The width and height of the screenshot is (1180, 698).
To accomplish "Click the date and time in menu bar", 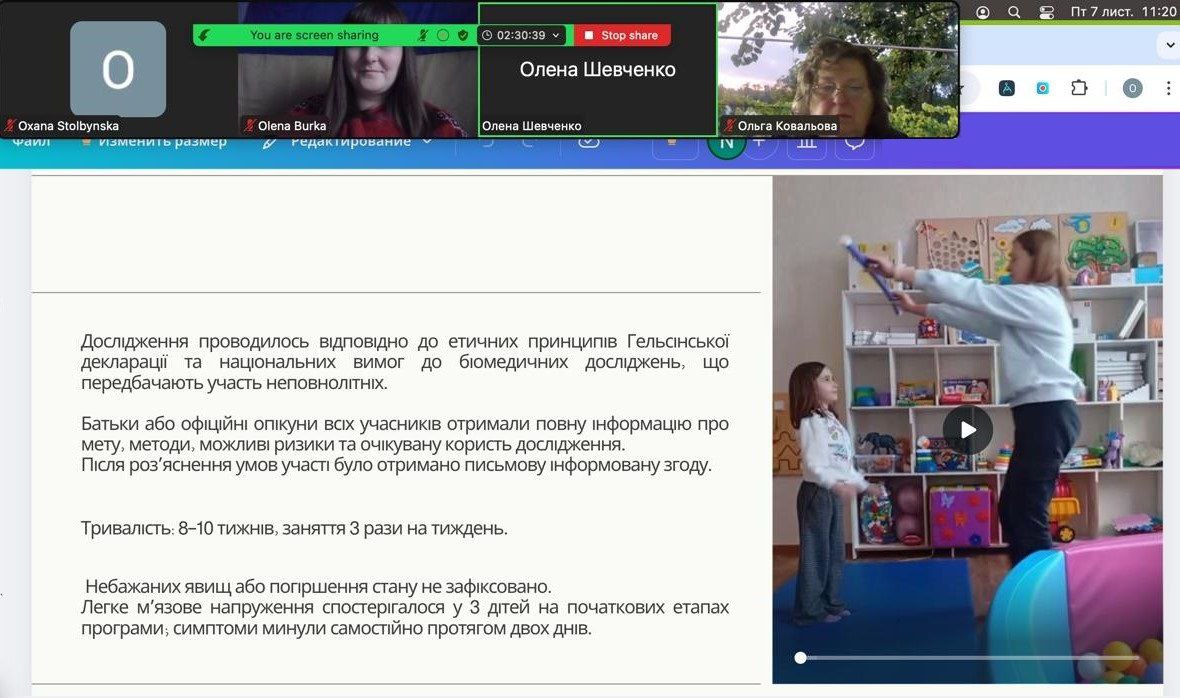I will click(1123, 12).
